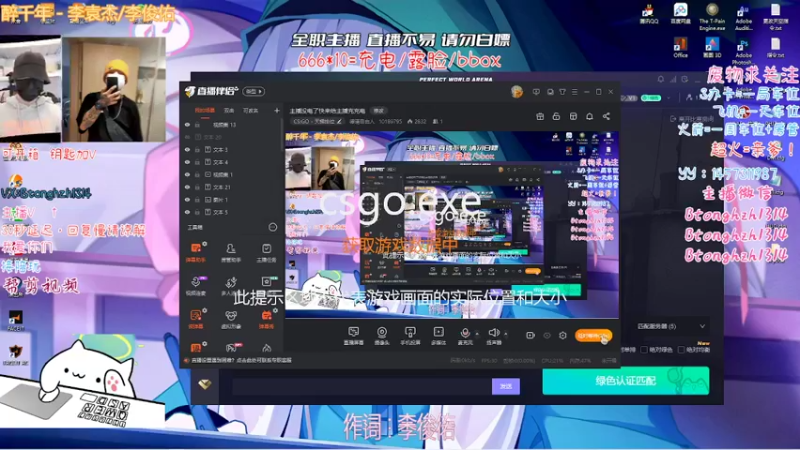Open Adobe Photoshop desktop shortcut

[743, 50]
